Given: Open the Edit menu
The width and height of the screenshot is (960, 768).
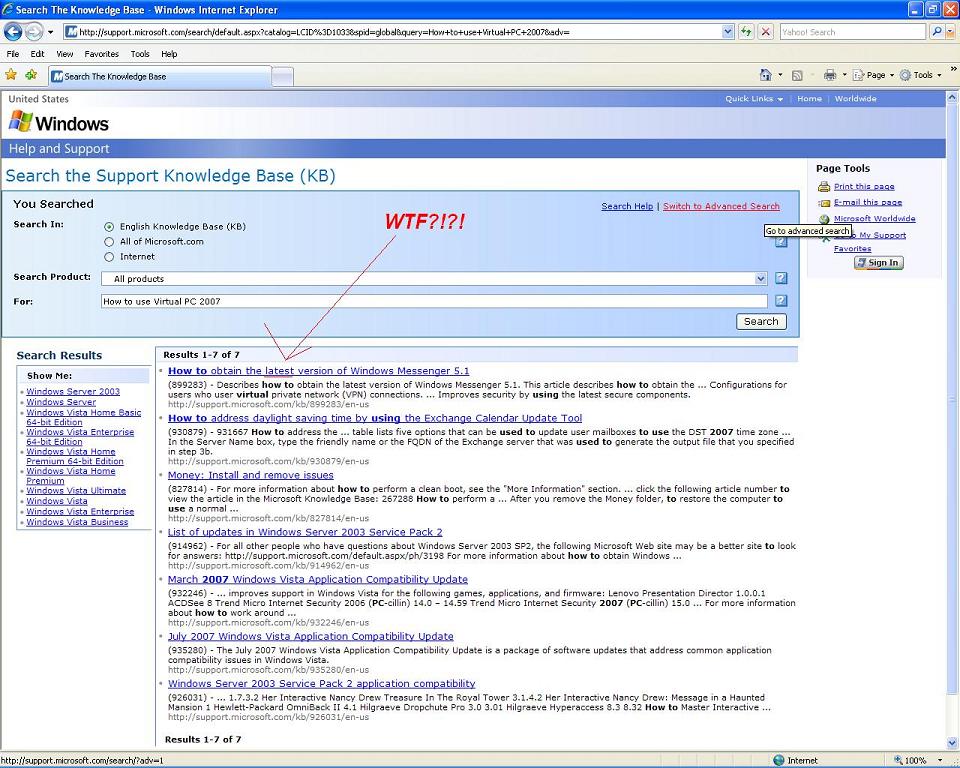Looking at the screenshot, I should tap(37, 54).
